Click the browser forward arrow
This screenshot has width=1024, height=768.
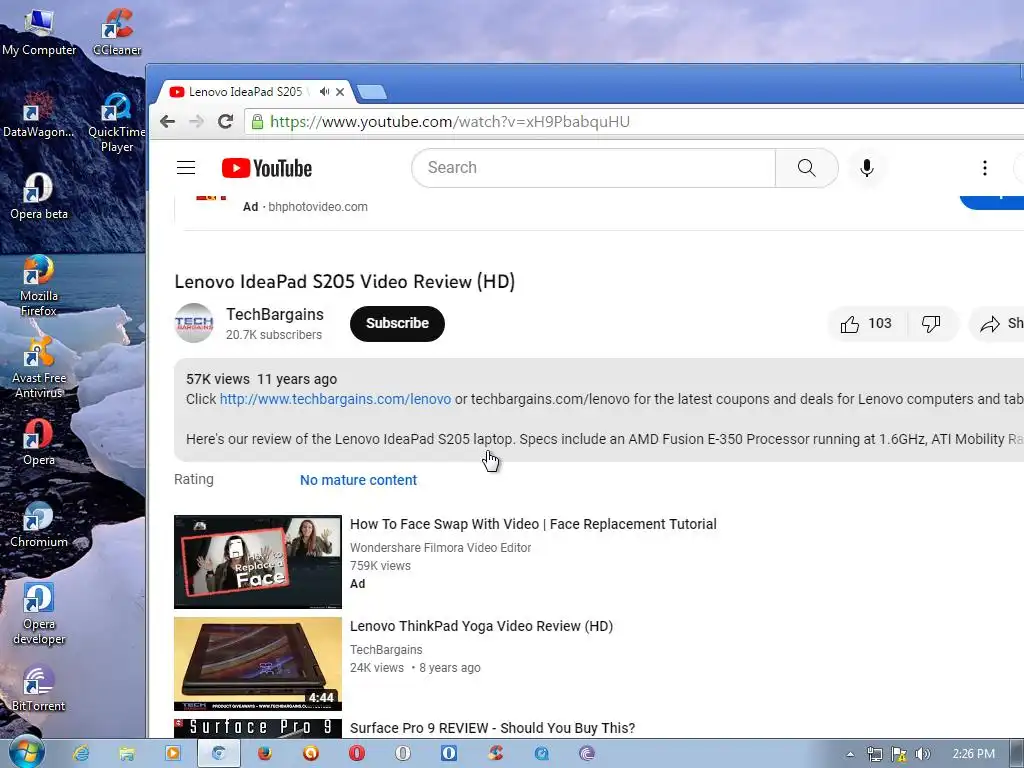[196, 121]
